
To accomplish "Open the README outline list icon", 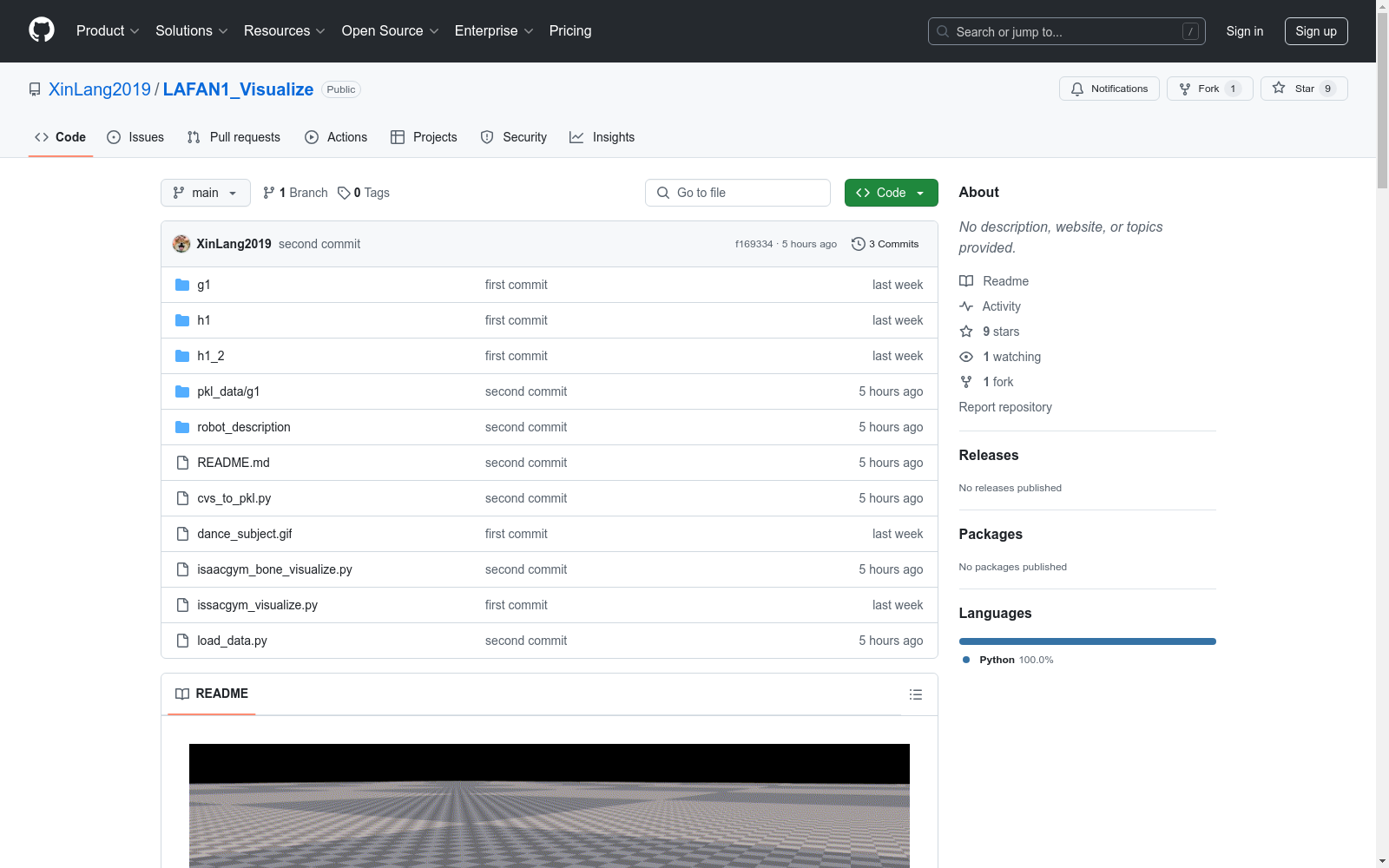I will click(915, 694).
